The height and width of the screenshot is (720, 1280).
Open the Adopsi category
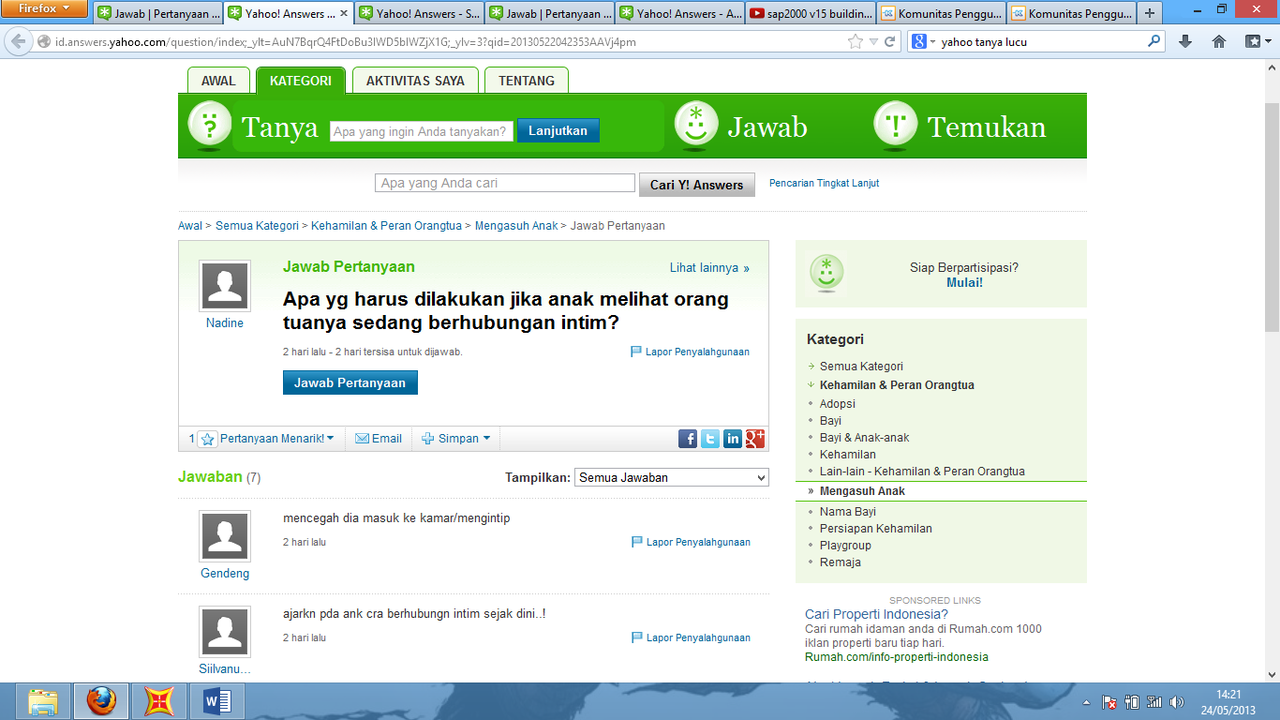[837, 404]
